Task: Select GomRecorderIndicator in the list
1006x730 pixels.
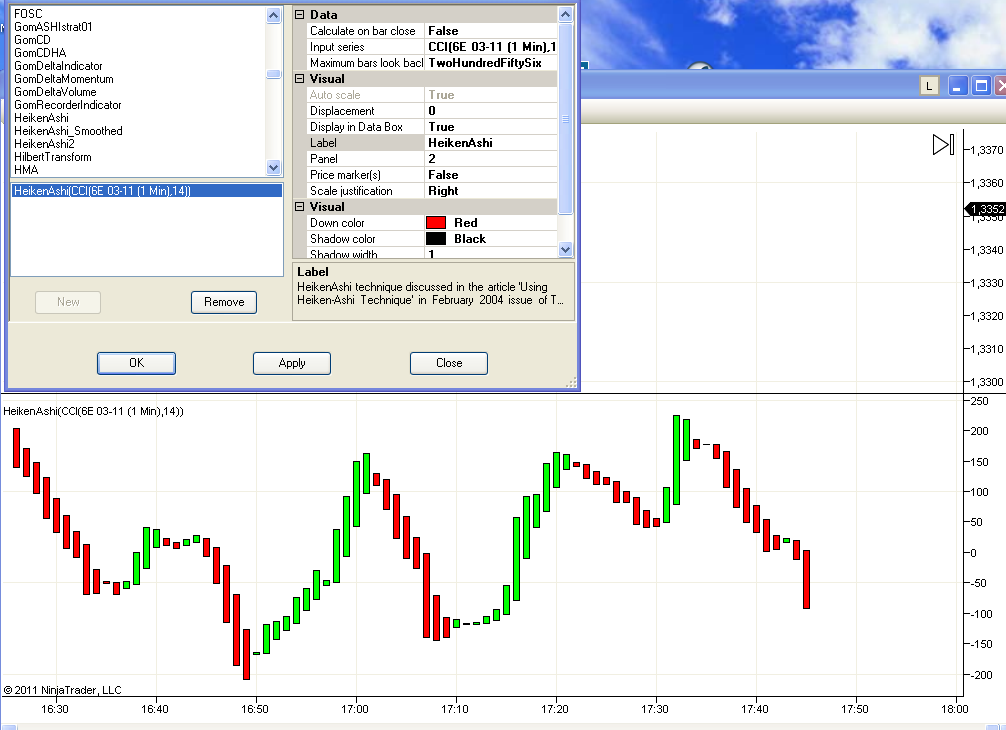Action: coord(67,105)
